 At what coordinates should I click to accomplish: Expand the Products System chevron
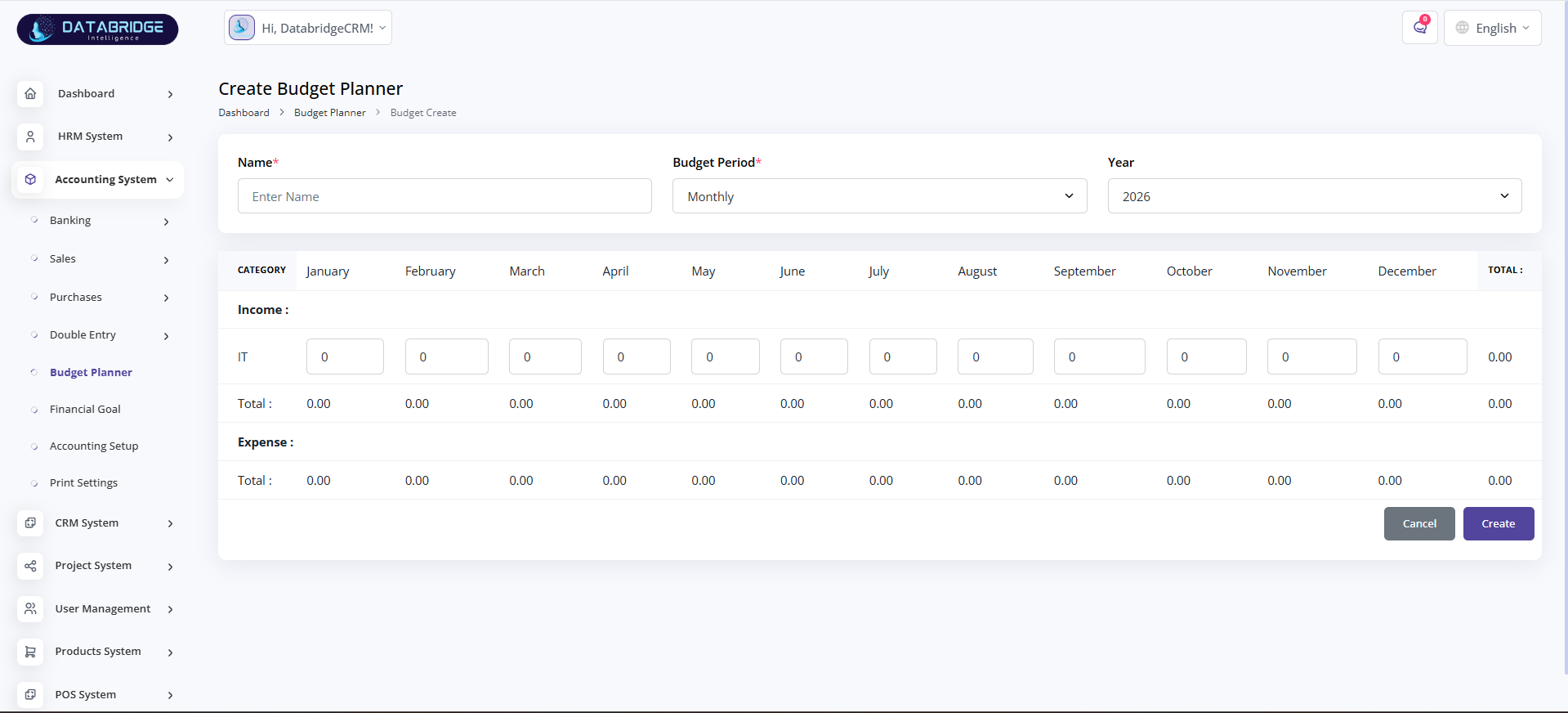pos(170,652)
